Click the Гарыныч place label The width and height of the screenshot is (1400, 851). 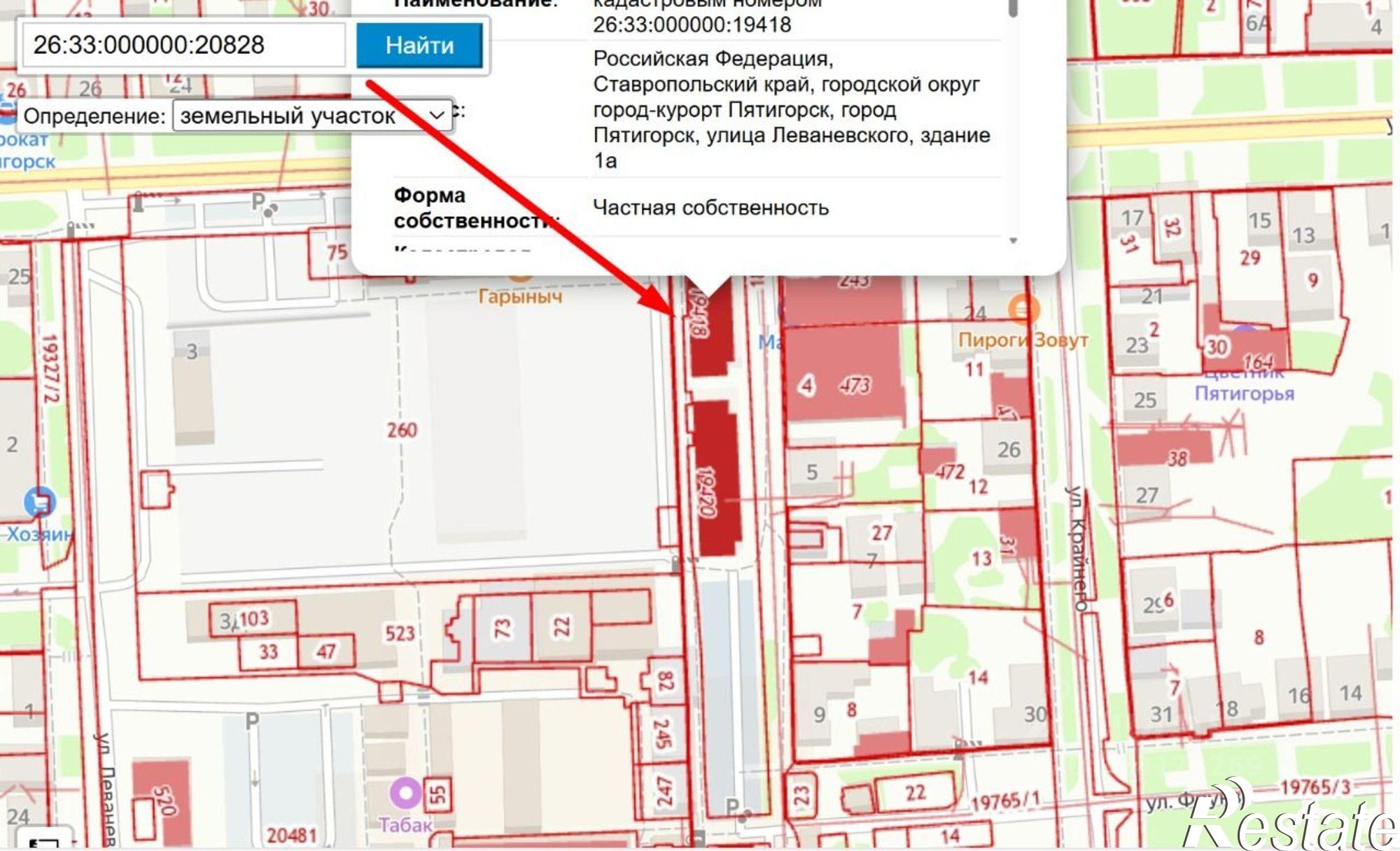pyautogui.click(x=520, y=297)
